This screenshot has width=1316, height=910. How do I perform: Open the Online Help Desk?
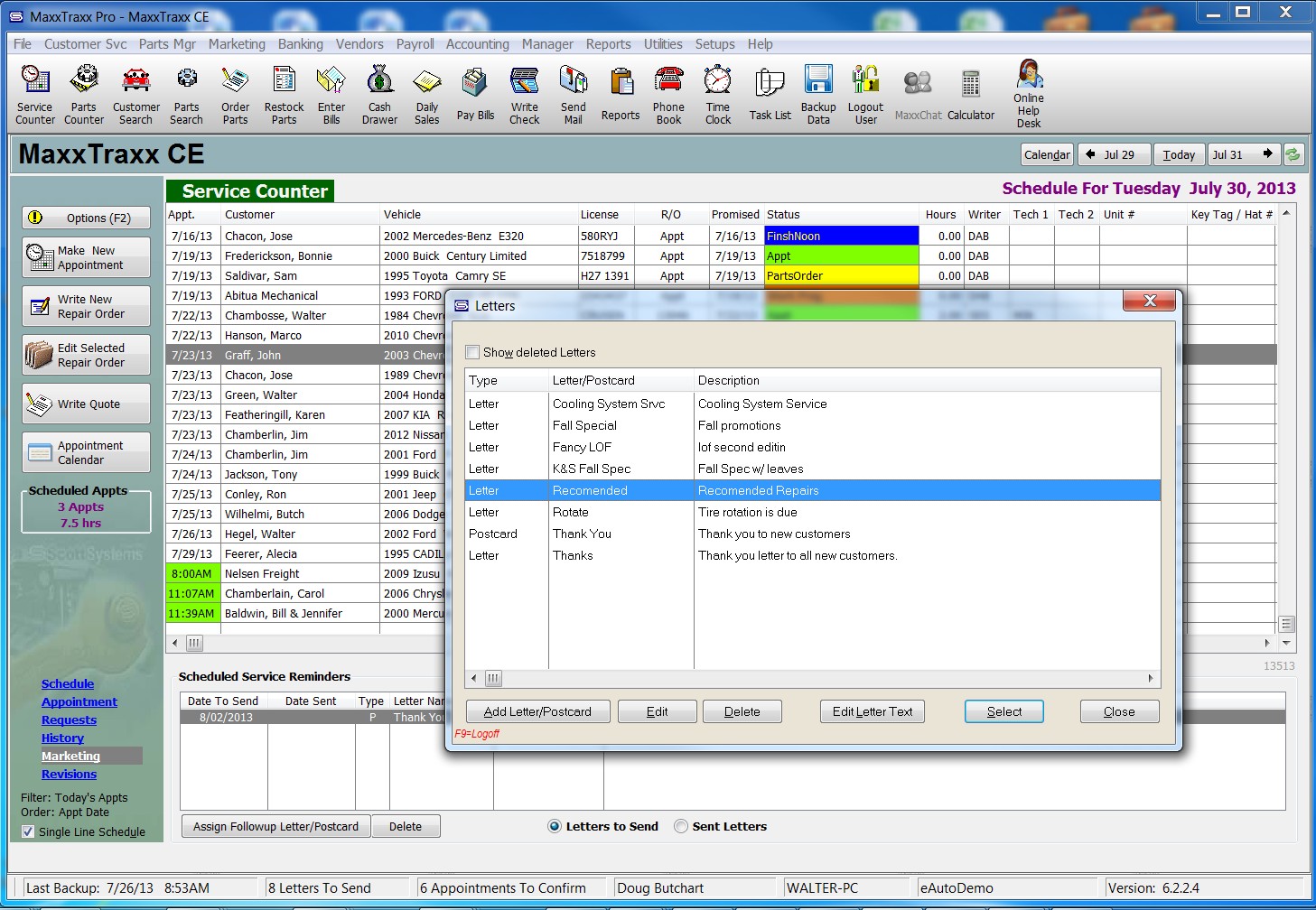tap(1029, 93)
